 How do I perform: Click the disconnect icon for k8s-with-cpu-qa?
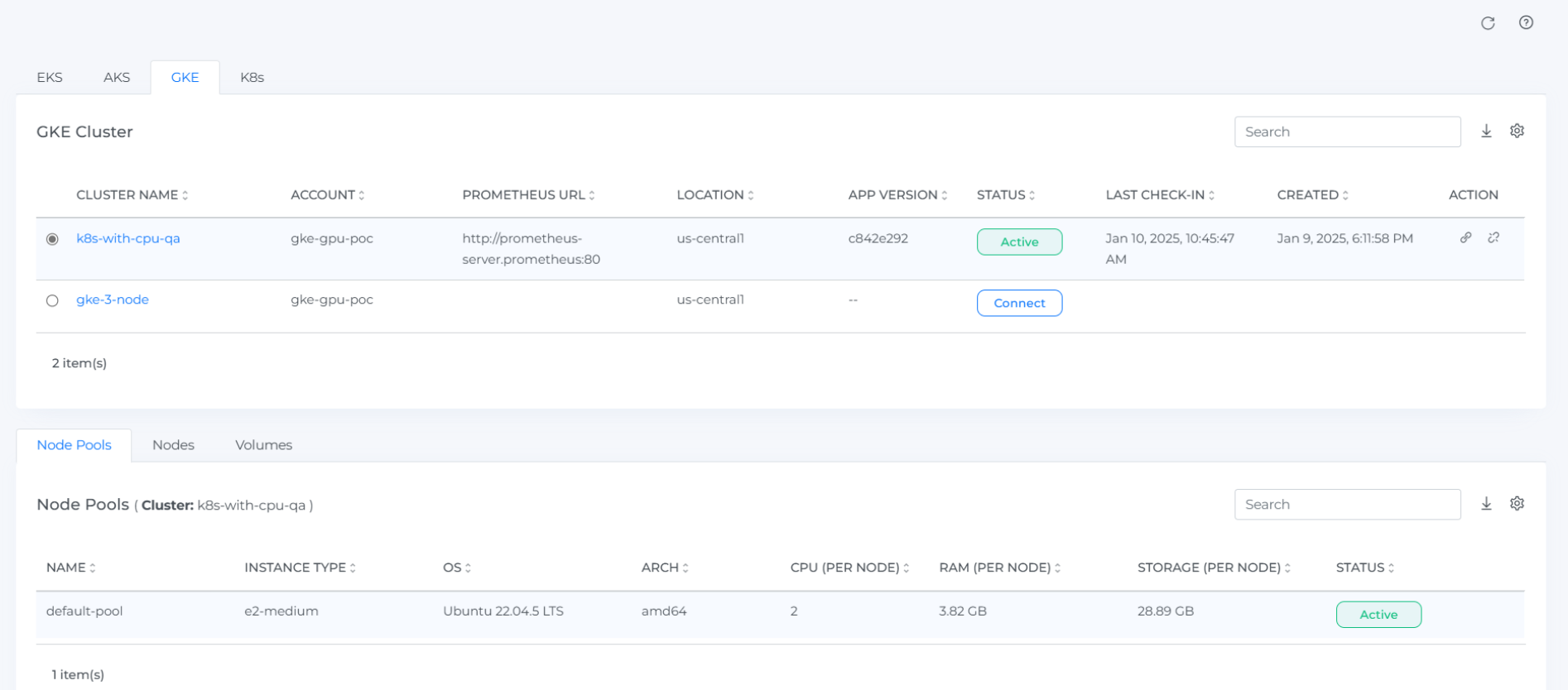(x=1493, y=237)
